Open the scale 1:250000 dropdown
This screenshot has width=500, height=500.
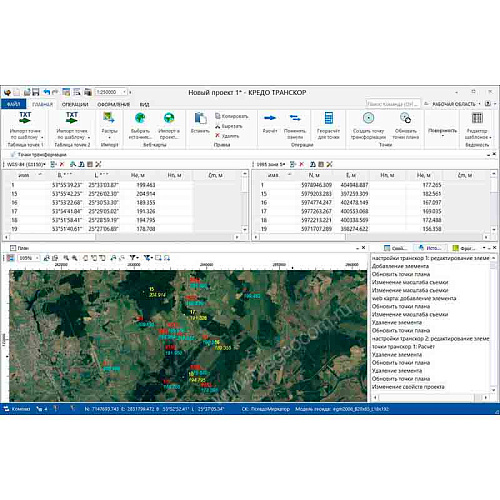[x=125, y=92]
